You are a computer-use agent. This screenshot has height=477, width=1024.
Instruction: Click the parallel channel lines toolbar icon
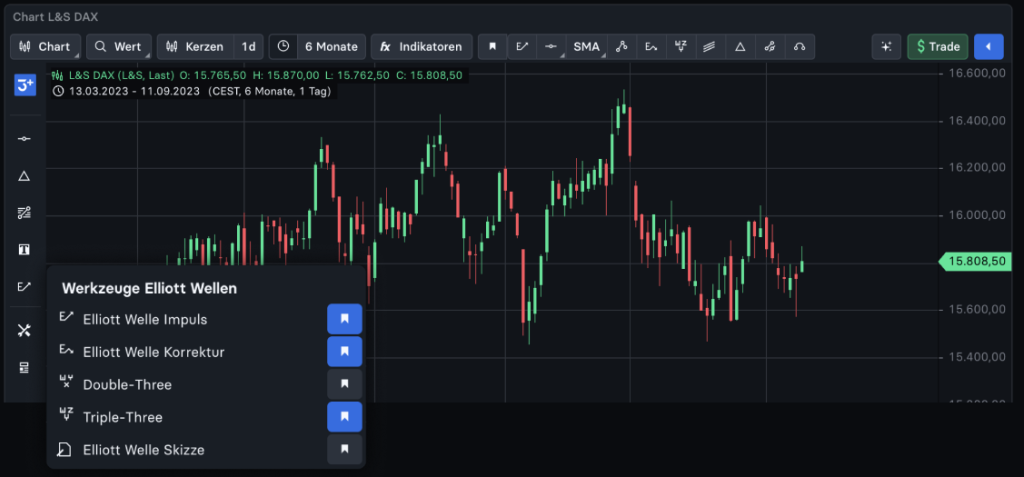coord(709,47)
